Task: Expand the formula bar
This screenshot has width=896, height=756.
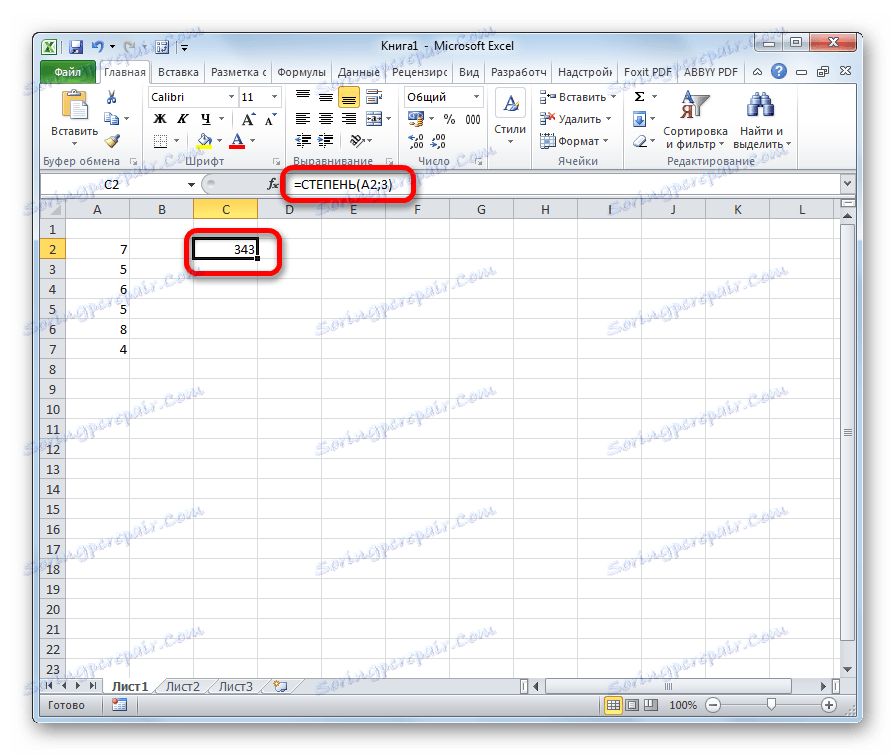Action: click(x=847, y=184)
